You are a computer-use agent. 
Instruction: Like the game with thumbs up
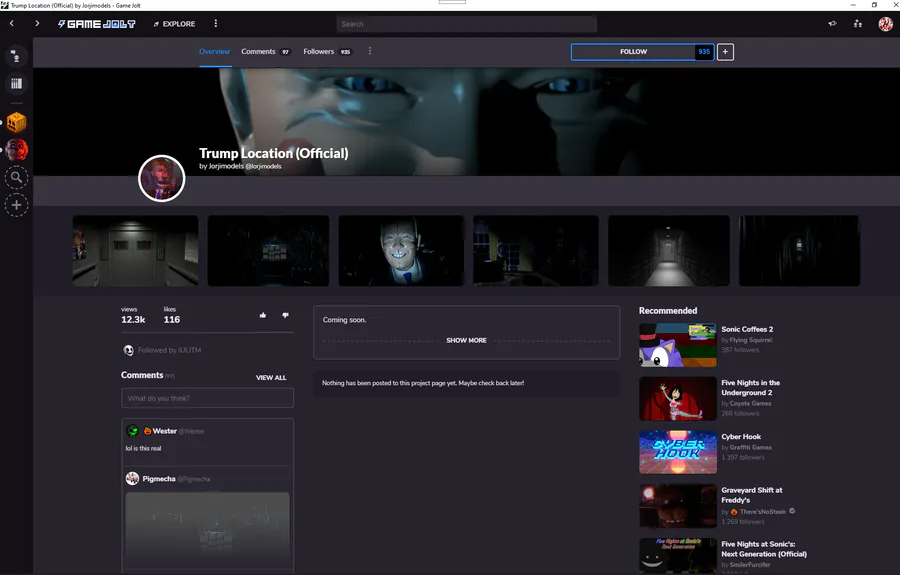point(263,315)
